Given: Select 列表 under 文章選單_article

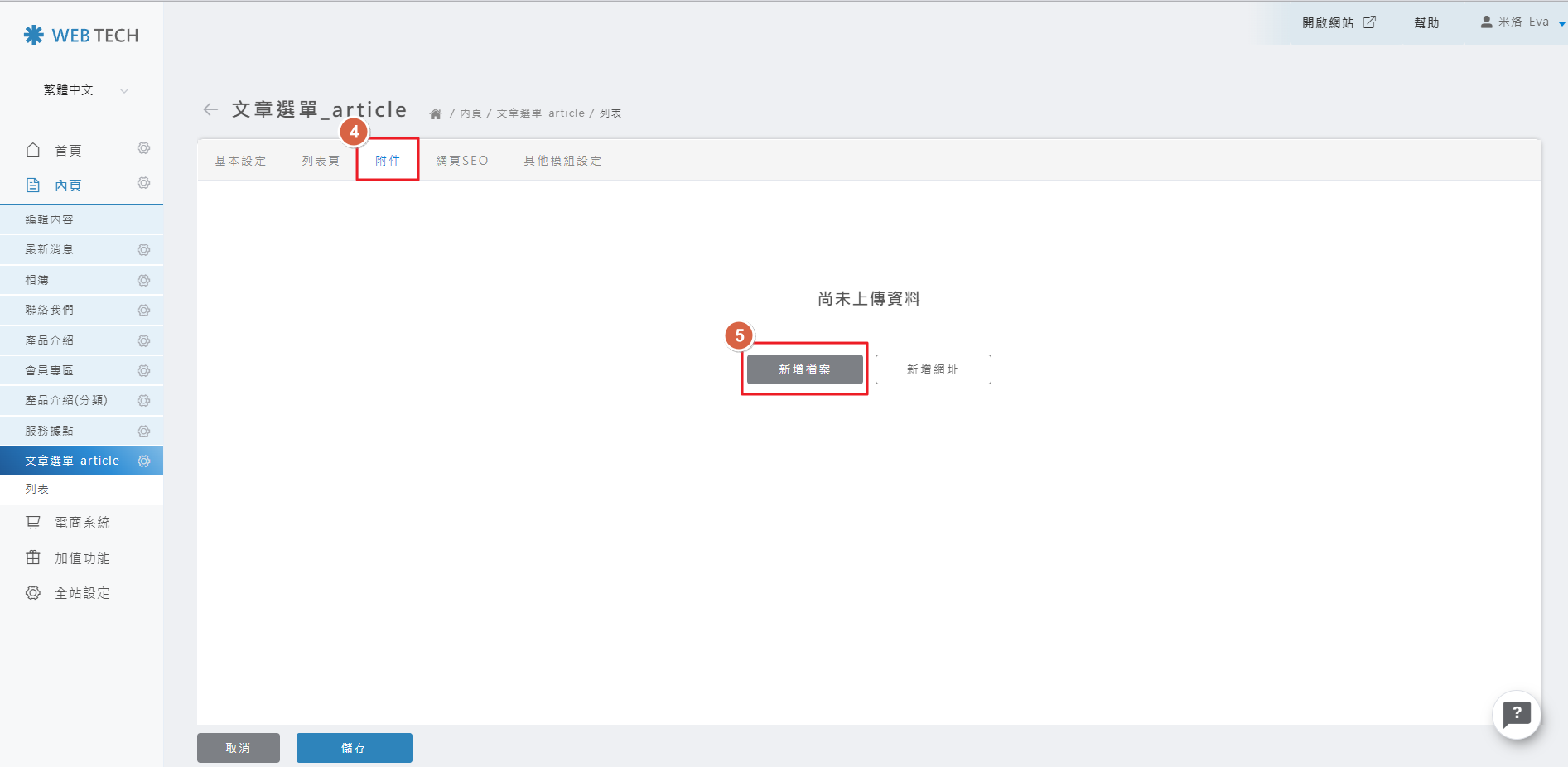Looking at the screenshot, I should tap(37, 489).
